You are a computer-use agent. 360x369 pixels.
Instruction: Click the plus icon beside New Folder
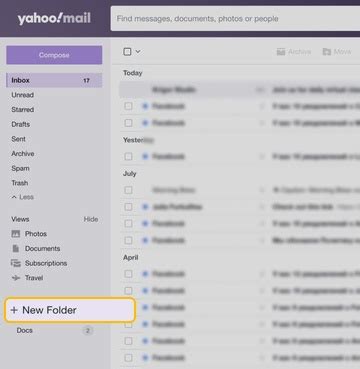(14, 310)
